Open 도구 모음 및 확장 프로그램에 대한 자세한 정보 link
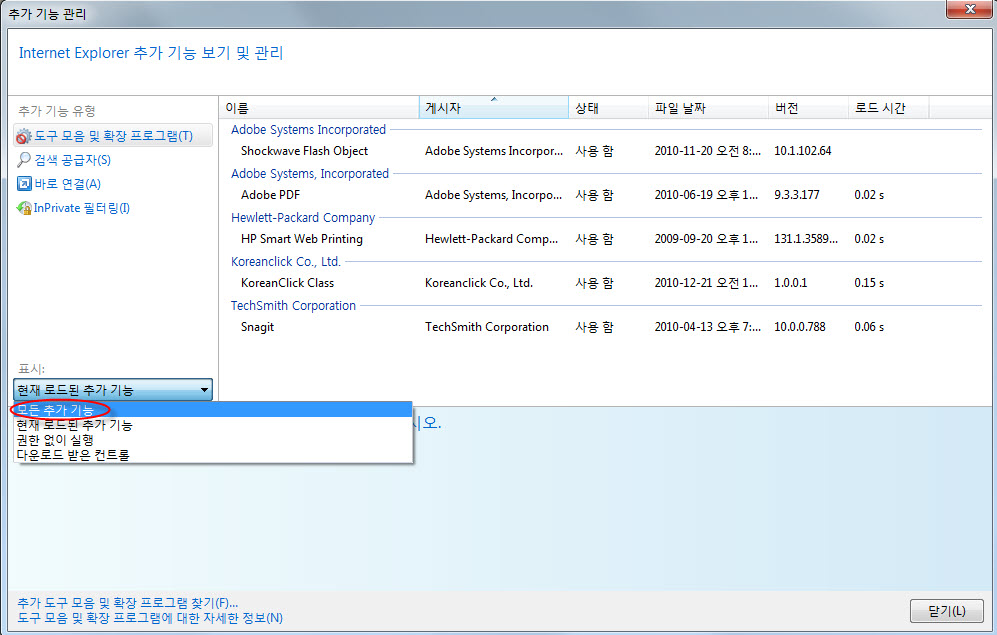This screenshot has width=997, height=635. point(150,617)
